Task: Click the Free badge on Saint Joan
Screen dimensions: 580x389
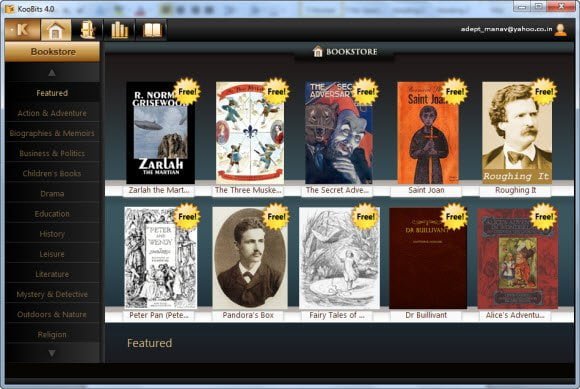Action: (x=455, y=92)
